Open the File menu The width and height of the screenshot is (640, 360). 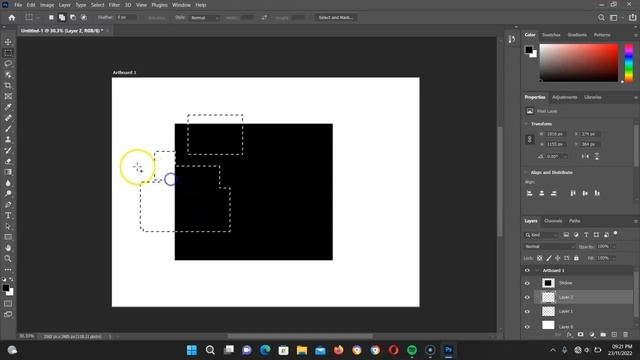point(18,5)
